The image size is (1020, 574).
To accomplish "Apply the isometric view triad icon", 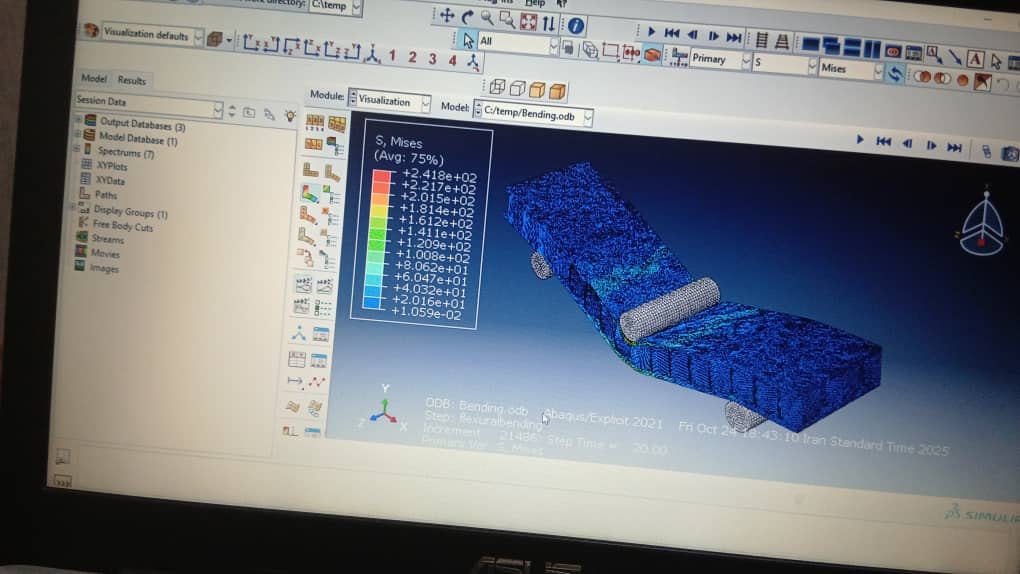I will pyautogui.click(x=372, y=53).
